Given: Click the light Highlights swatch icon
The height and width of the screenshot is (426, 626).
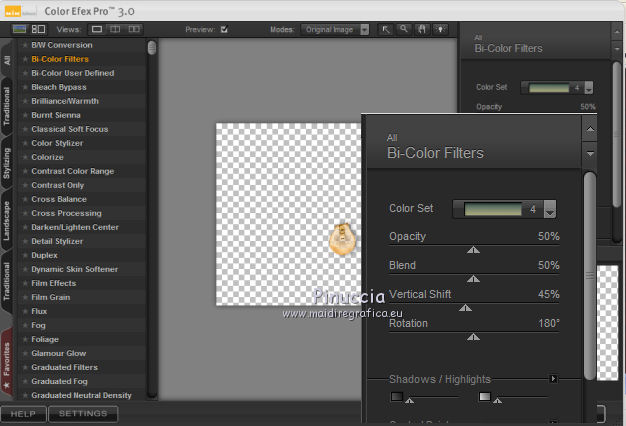Looking at the screenshot, I should 484,396.
